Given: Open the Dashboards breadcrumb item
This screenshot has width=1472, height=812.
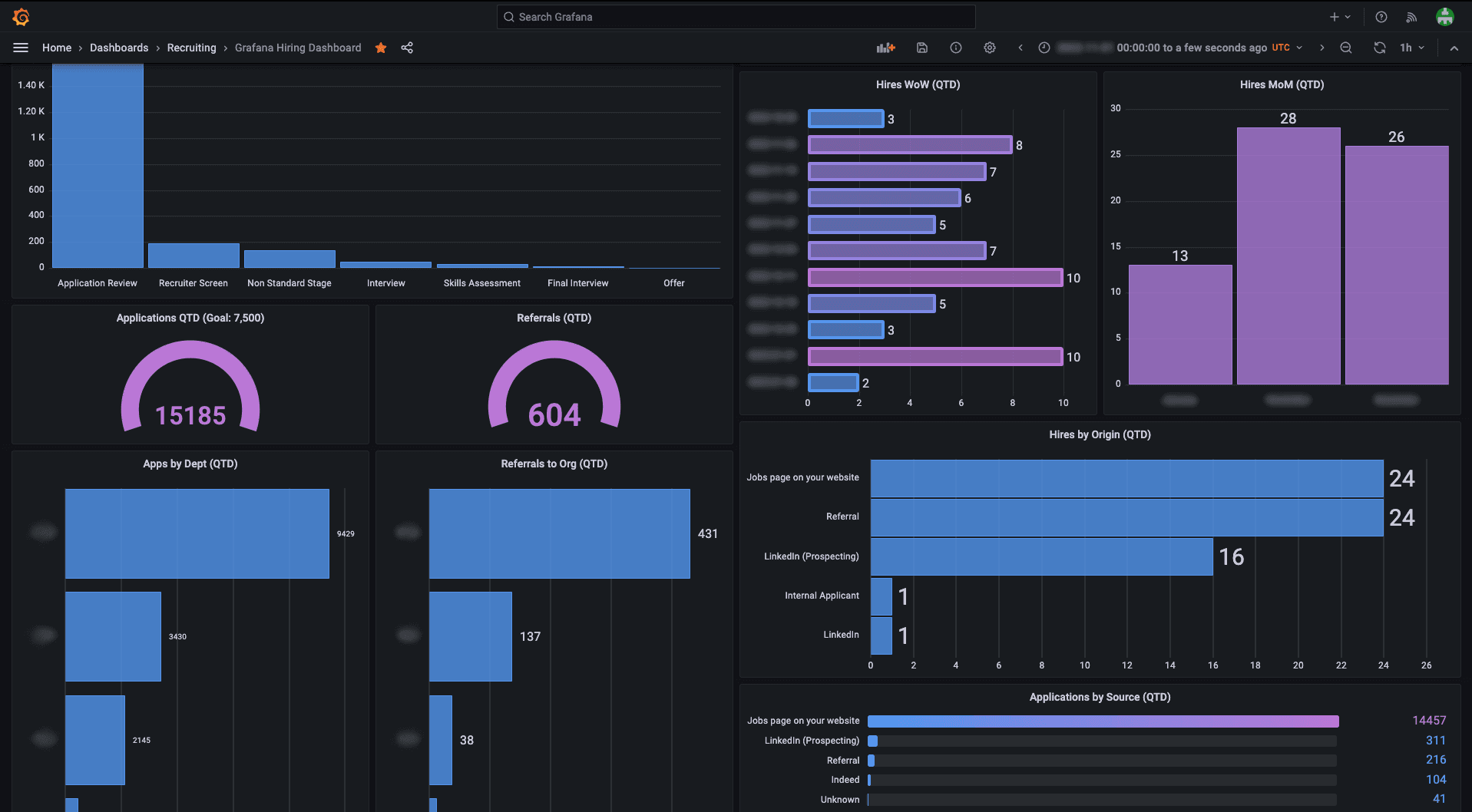Looking at the screenshot, I should pos(119,48).
